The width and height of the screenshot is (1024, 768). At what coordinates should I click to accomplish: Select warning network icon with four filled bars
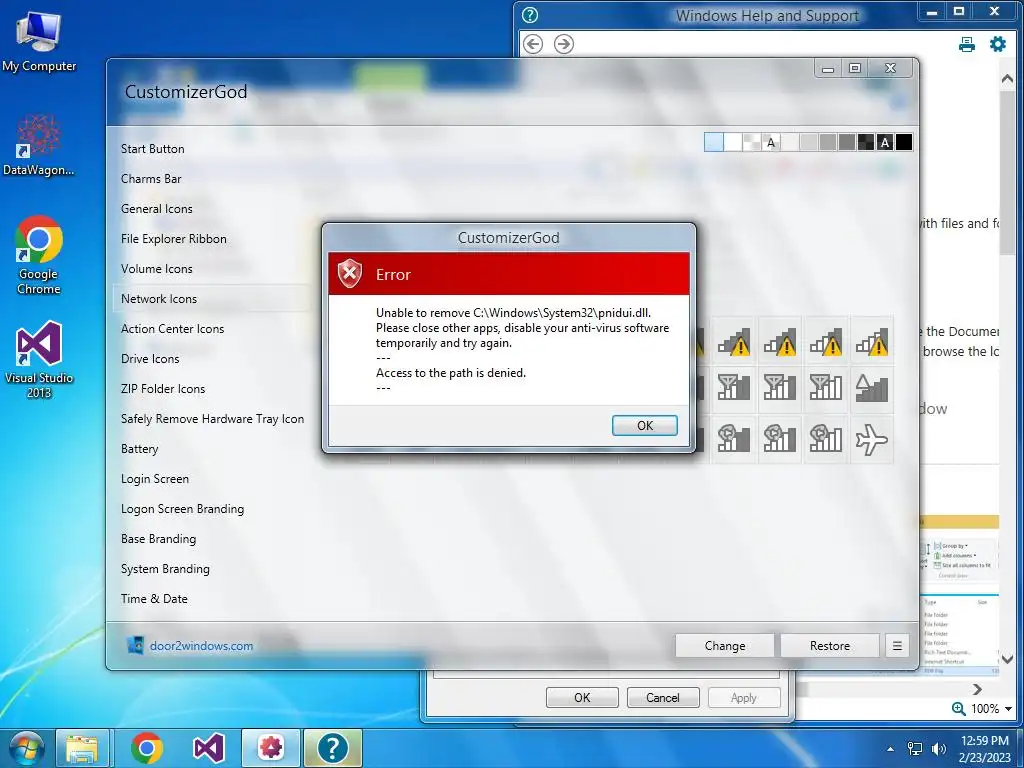click(872, 342)
